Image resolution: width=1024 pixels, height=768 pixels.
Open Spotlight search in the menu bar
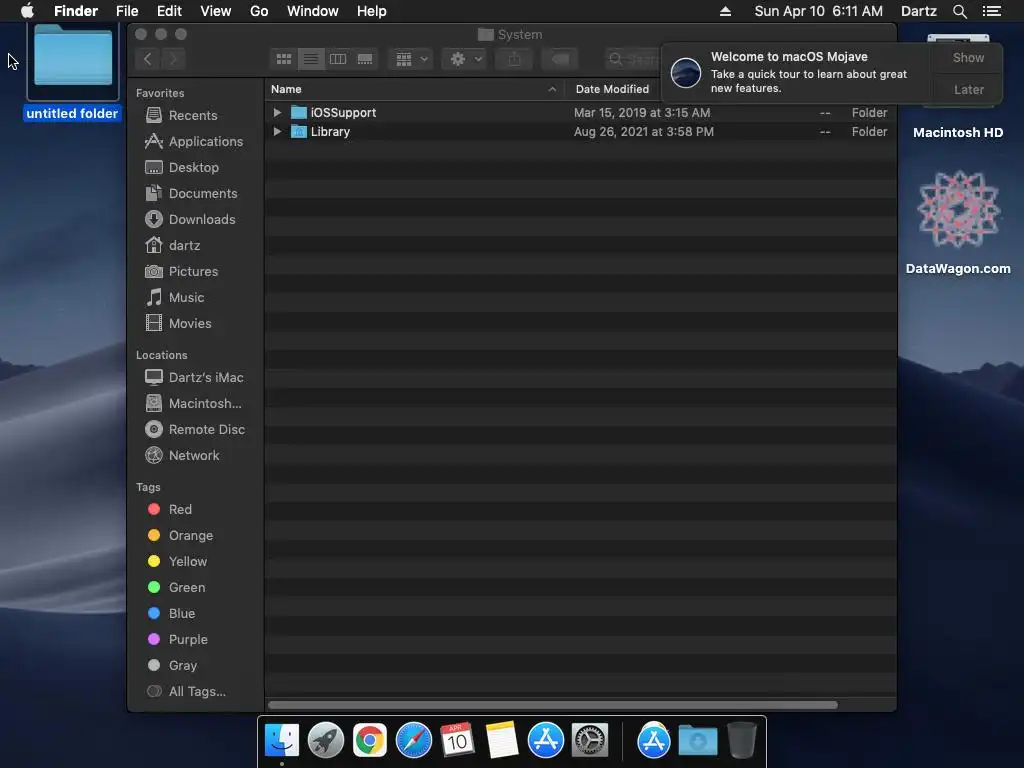959,11
